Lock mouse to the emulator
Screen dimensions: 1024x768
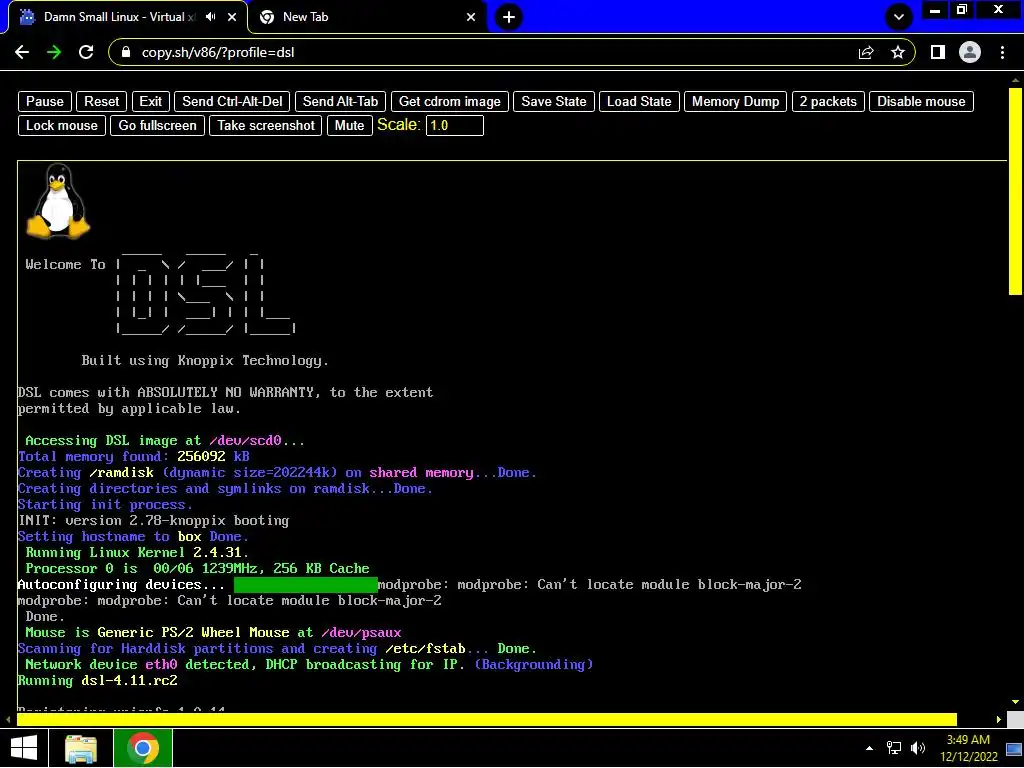coord(61,125)
